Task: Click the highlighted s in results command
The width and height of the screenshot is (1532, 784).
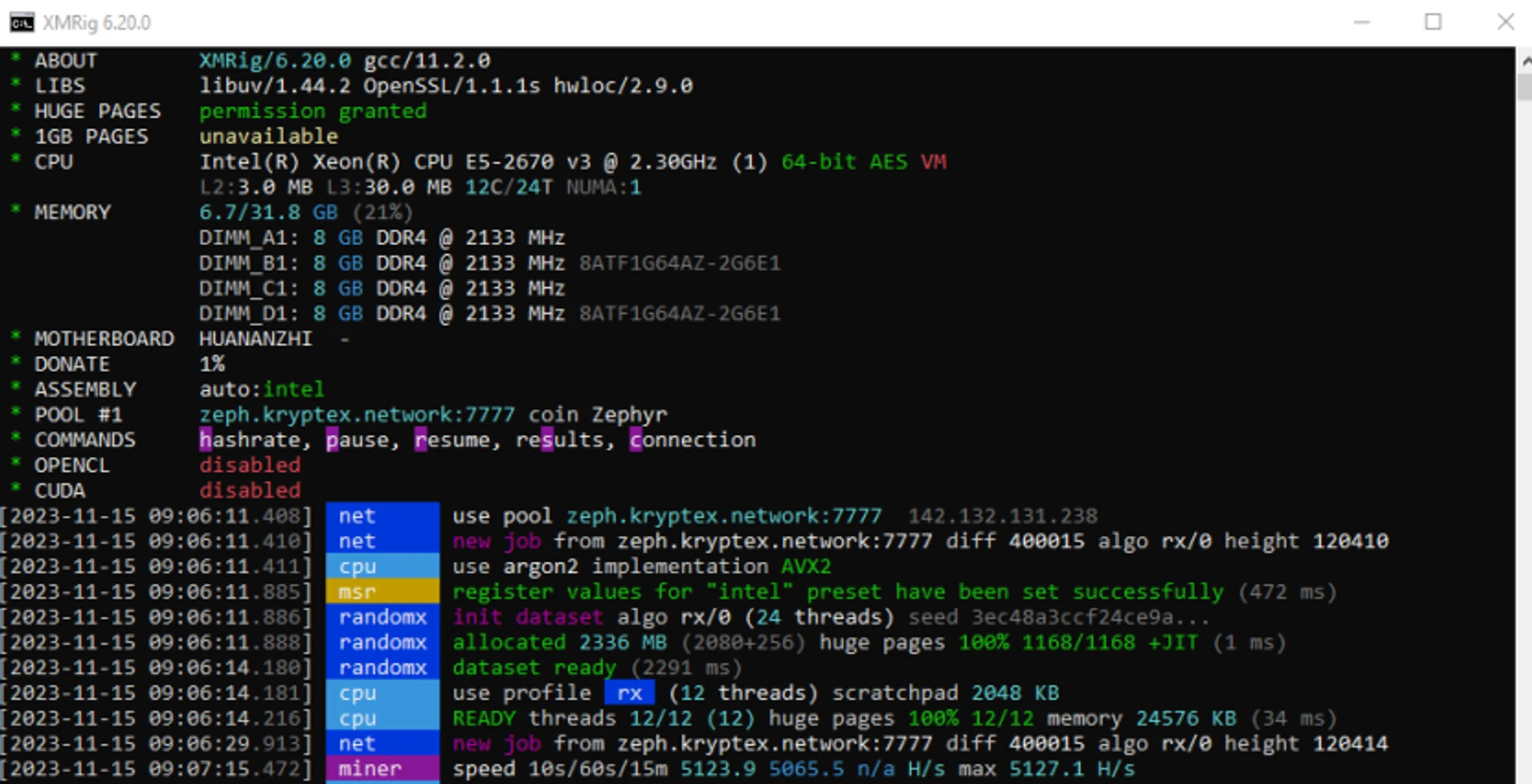Action: [x=547, y=440]
